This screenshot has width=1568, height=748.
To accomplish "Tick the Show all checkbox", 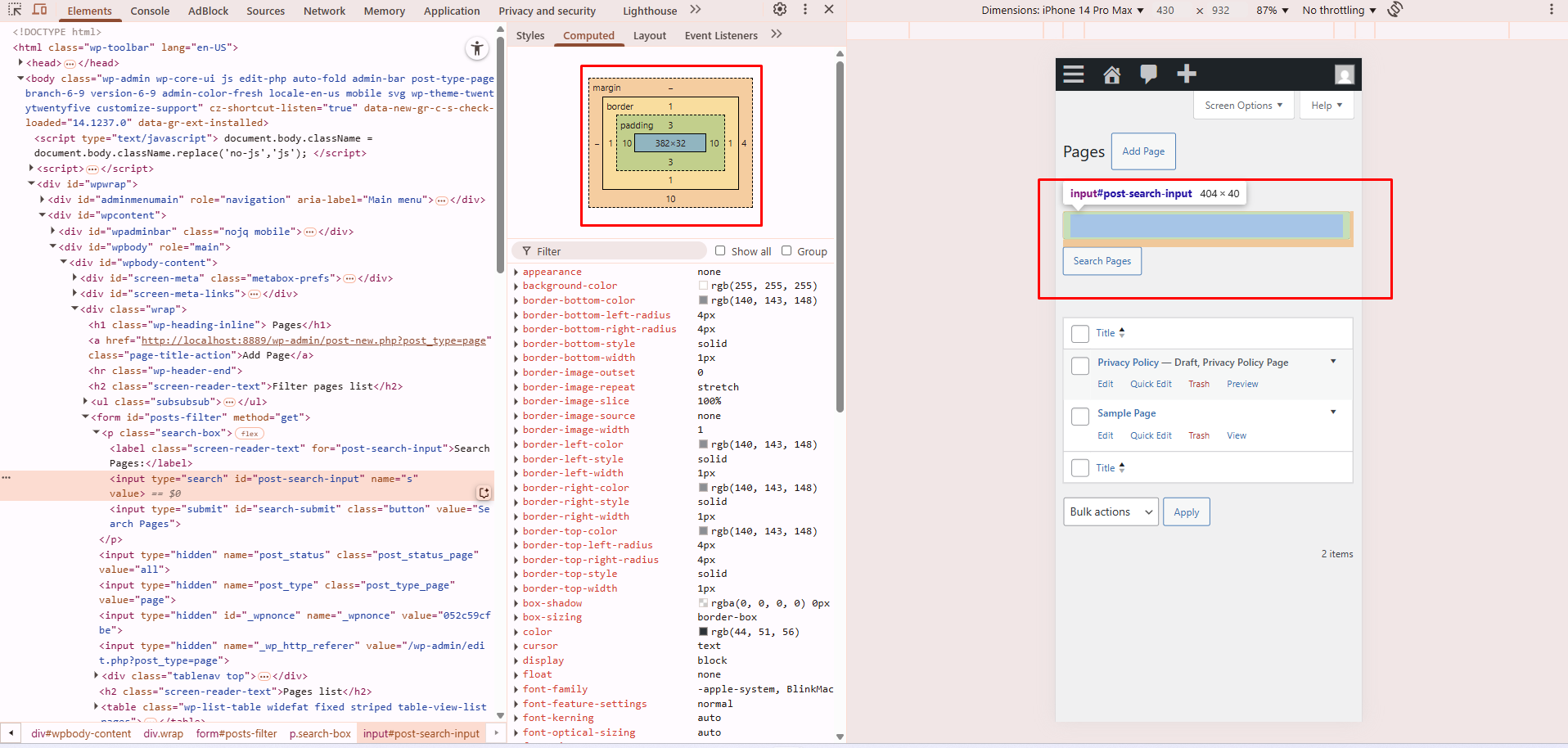I will [720, 250].
